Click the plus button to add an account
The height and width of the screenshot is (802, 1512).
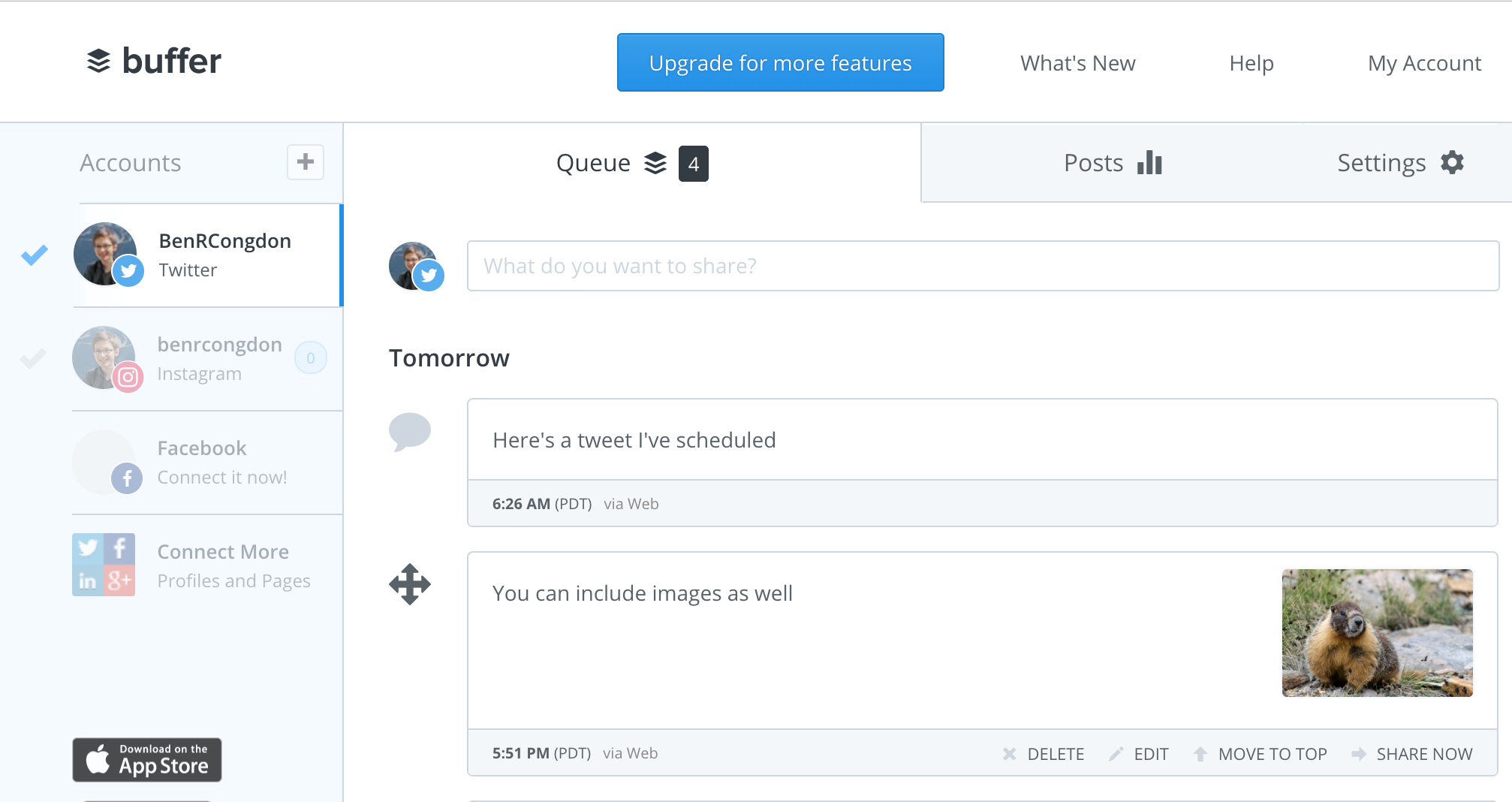click(305, 162)
